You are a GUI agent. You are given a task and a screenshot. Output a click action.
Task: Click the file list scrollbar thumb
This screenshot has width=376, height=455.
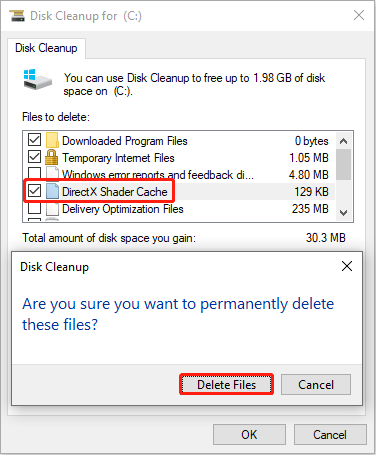pos(343,164)
